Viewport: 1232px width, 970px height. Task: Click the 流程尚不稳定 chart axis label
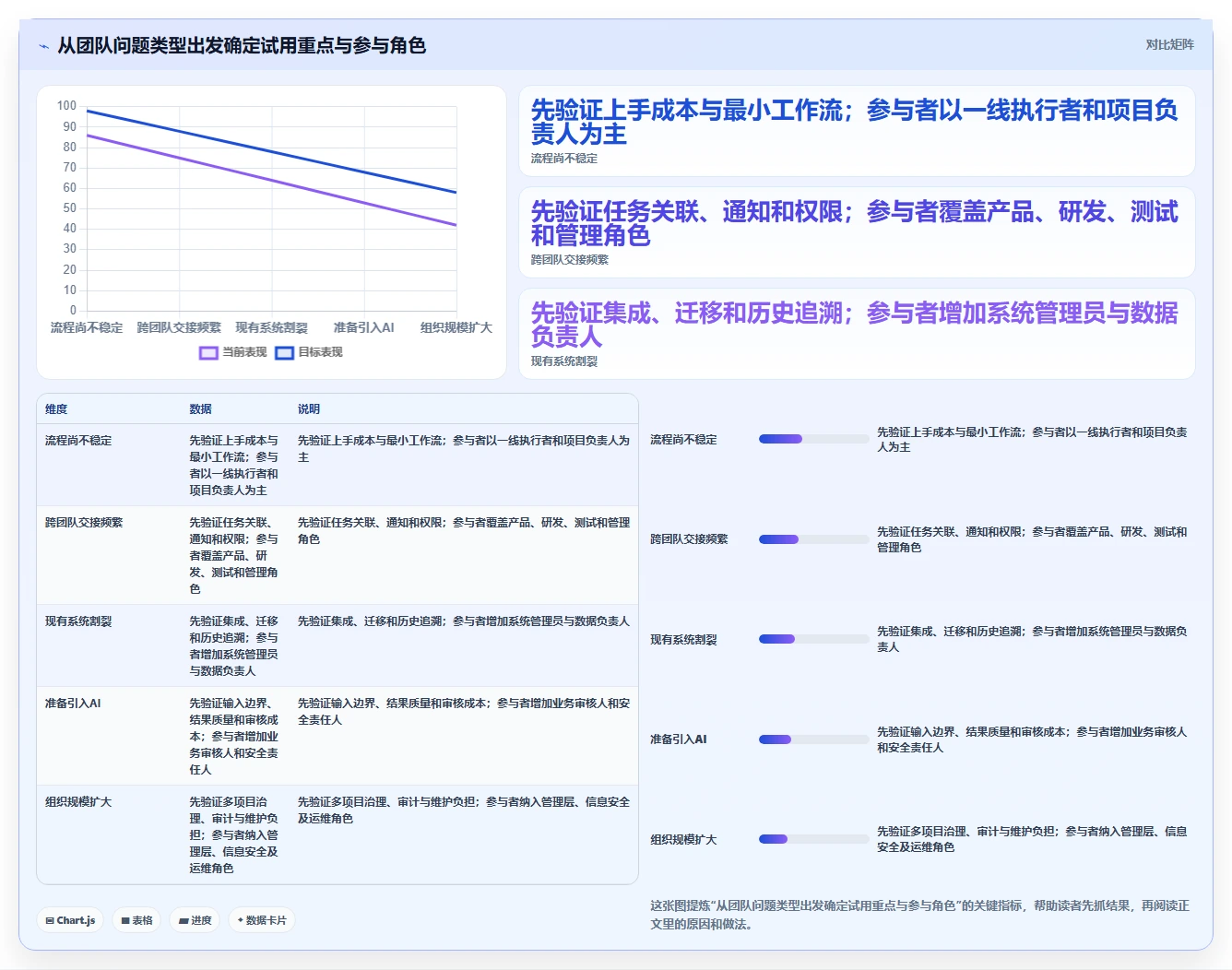87,327
